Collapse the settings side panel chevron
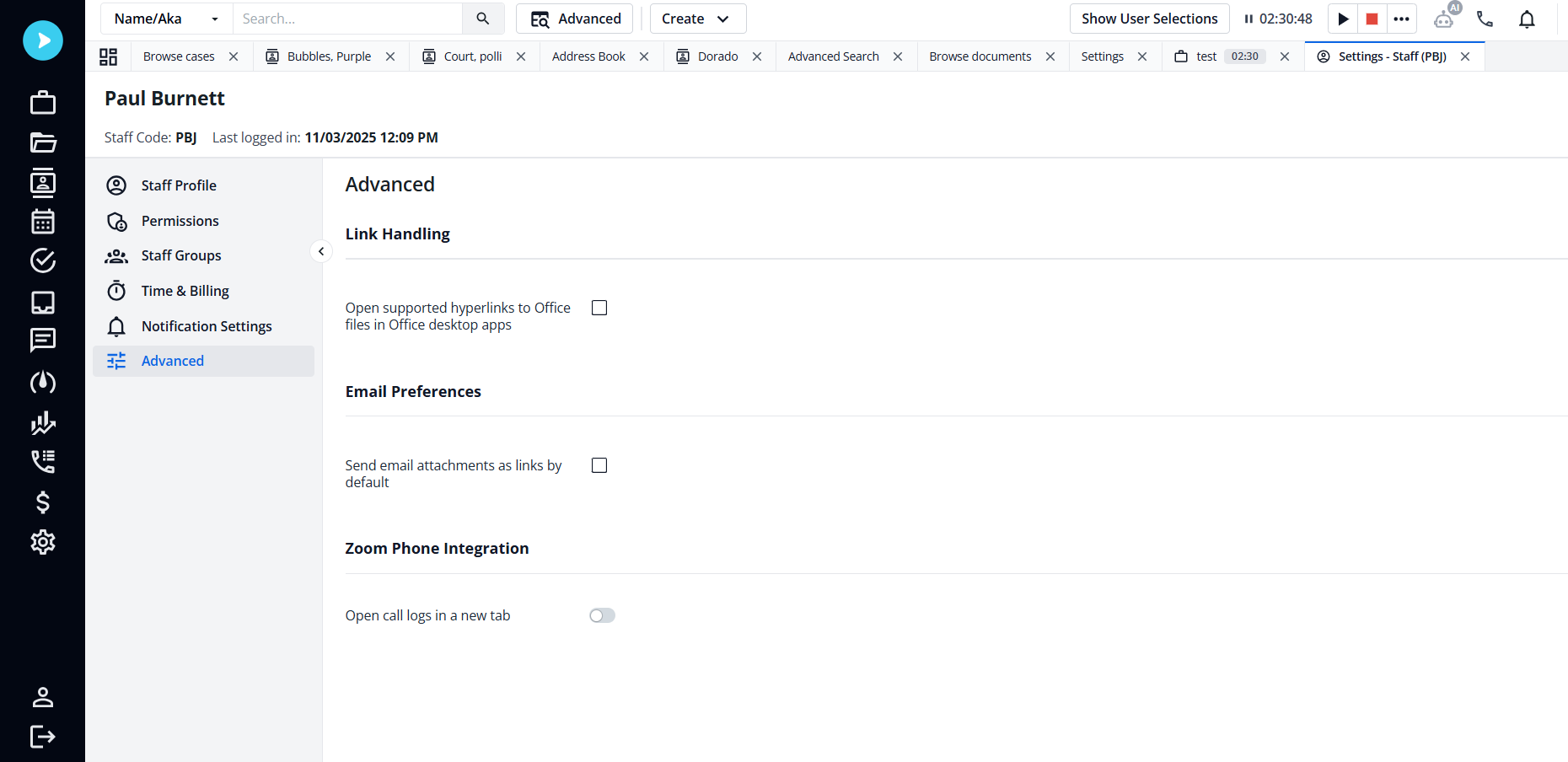 click(x=321, y=251)
